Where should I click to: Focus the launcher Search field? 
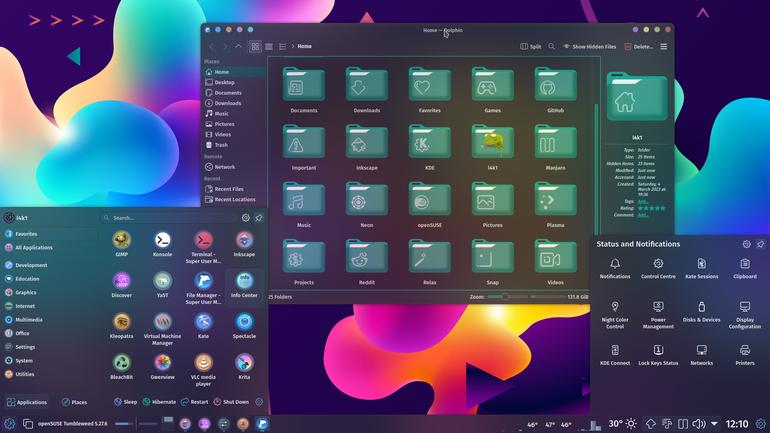(171, 217)
